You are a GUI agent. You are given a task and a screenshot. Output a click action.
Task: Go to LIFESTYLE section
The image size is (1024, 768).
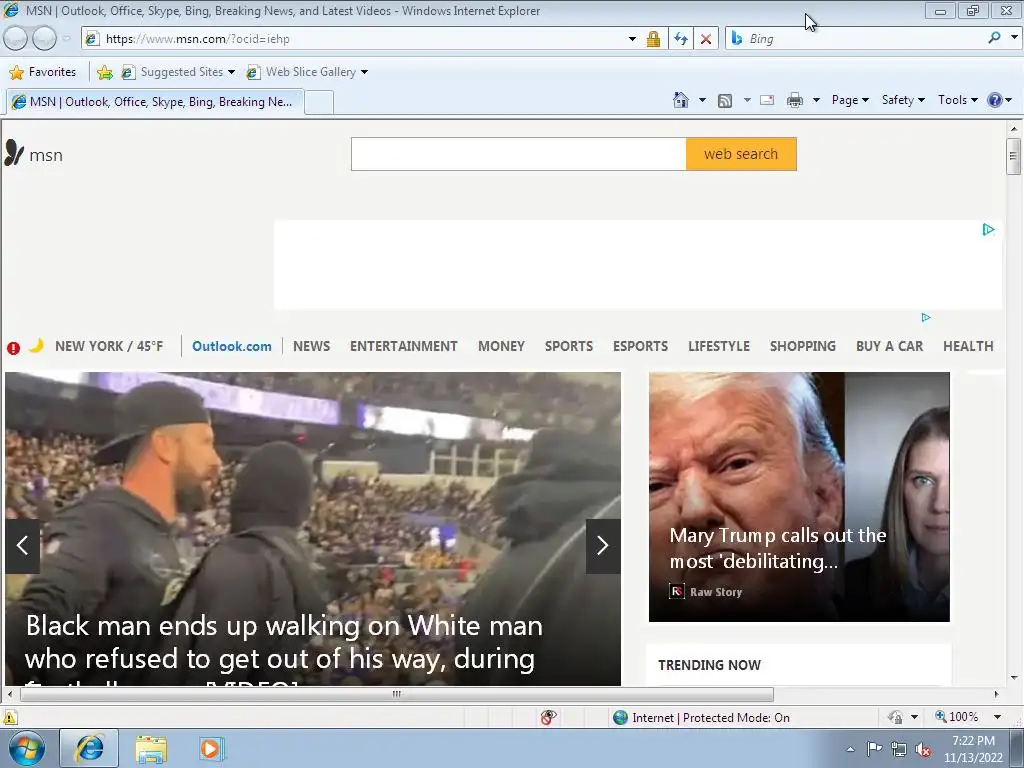pos(719,346)
